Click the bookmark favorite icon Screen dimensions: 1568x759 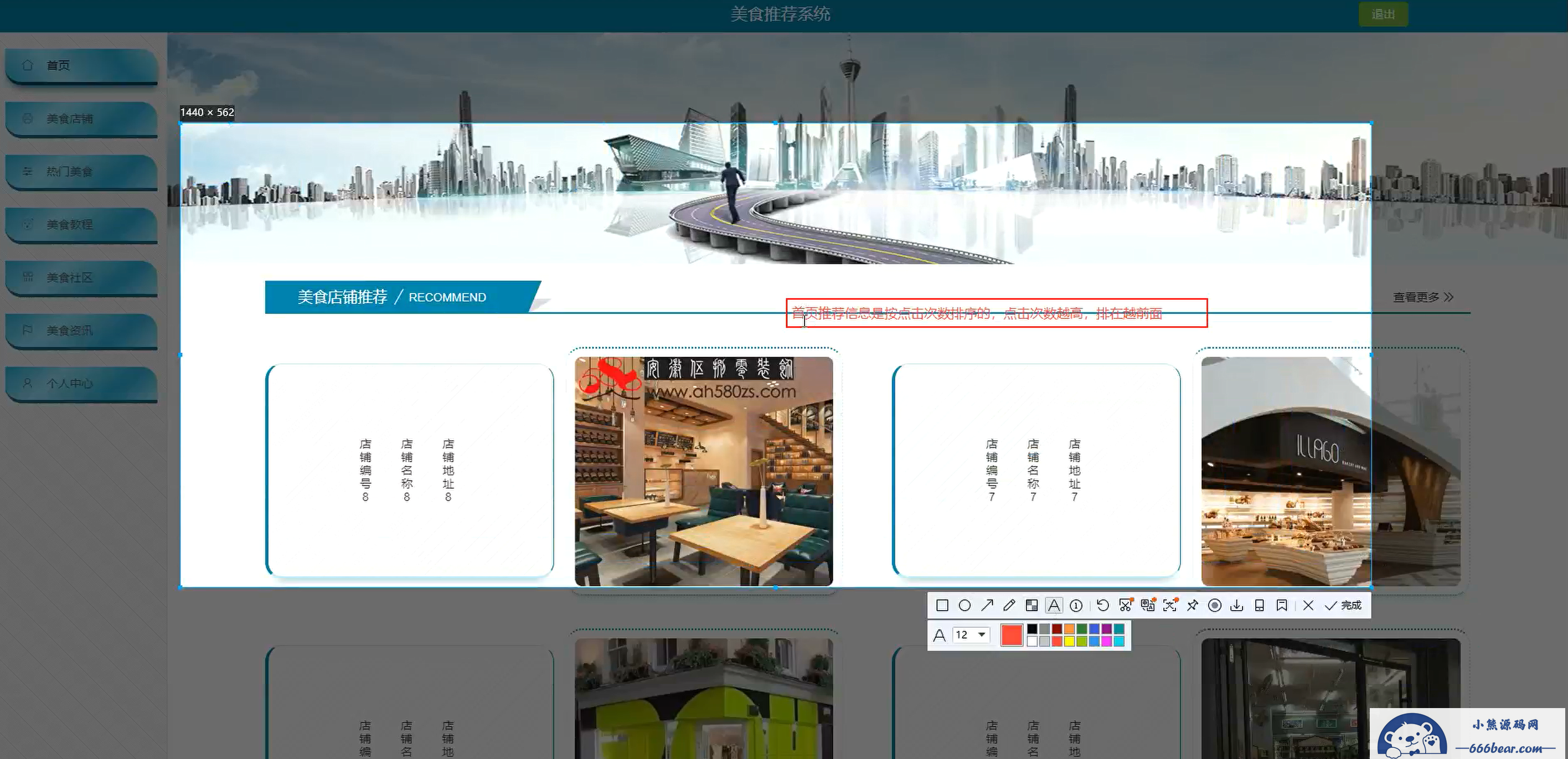tap(1282, 605)
